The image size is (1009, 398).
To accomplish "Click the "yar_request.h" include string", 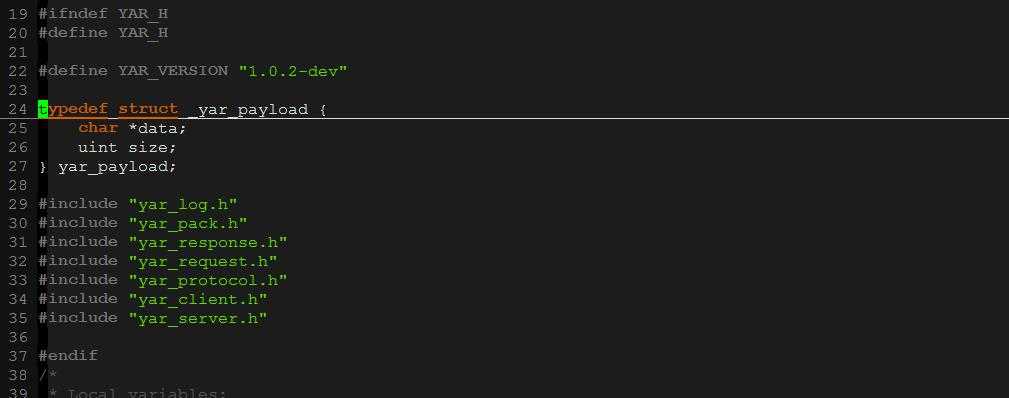I will tap(203, 261).
